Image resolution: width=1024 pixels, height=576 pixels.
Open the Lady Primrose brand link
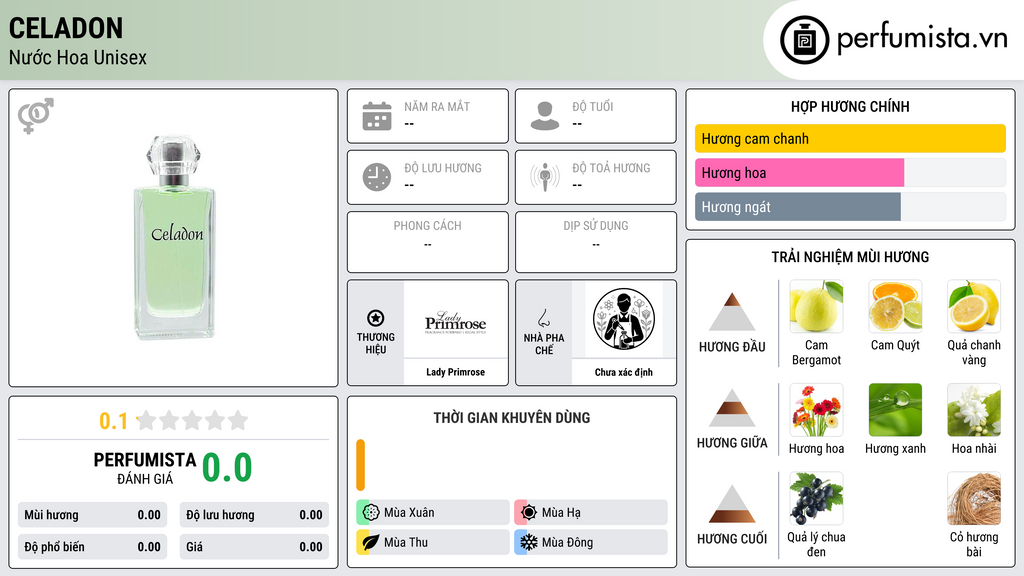(x=455, y=372)
